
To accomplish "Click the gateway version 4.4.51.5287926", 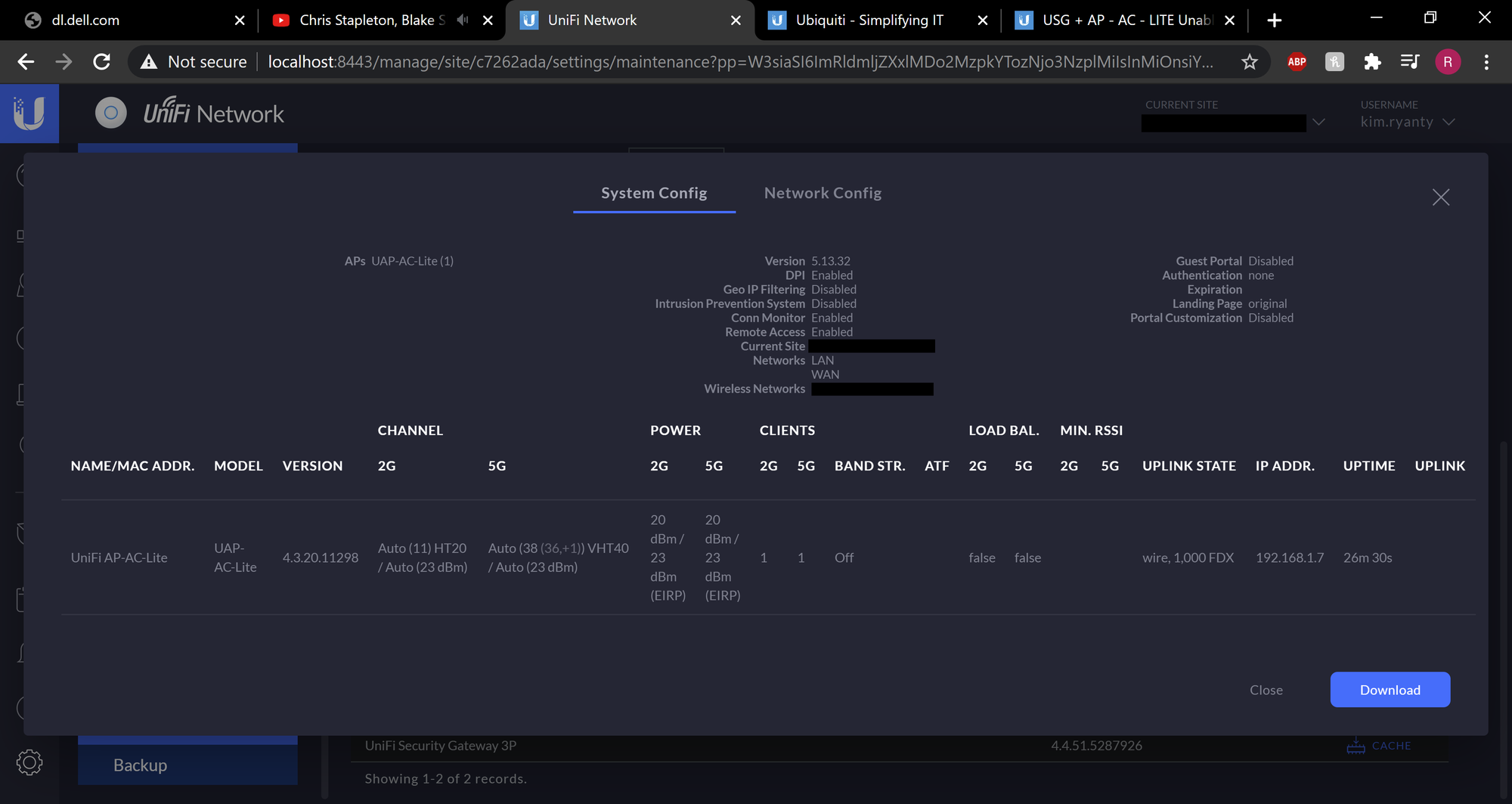I will (1096, 746).
